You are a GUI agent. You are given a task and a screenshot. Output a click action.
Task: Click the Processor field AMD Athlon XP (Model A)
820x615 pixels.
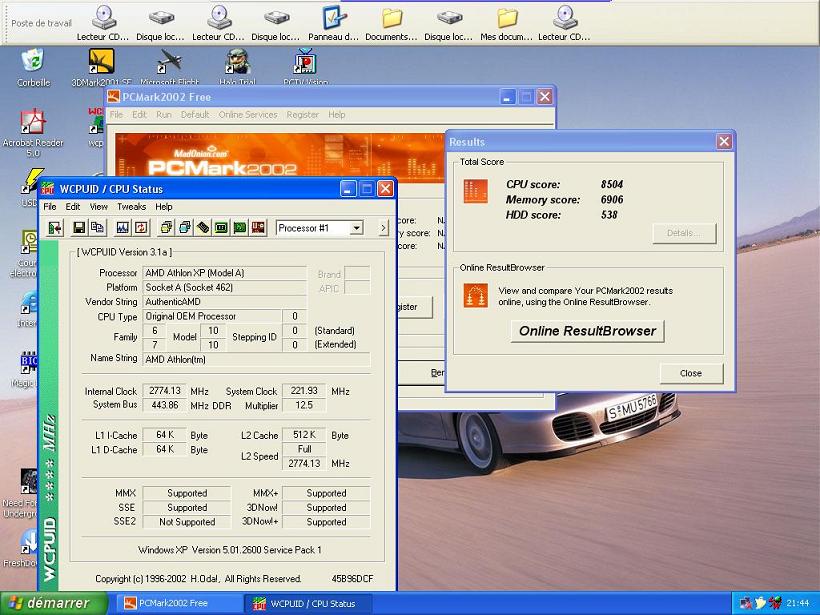tap(224, 273)
